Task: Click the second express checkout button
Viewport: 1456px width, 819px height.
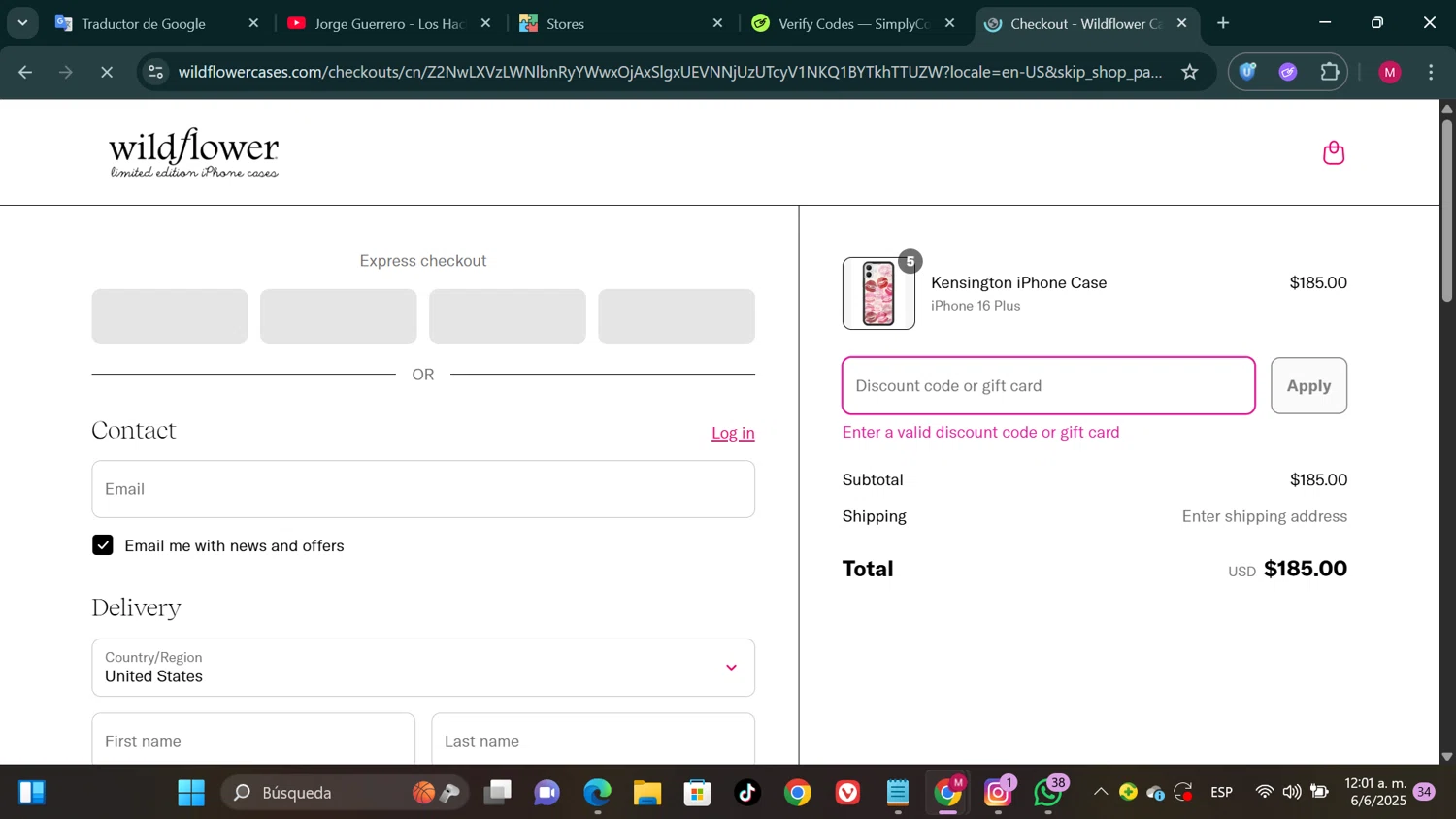Action: pyautogui.click(x=339, y=316)
